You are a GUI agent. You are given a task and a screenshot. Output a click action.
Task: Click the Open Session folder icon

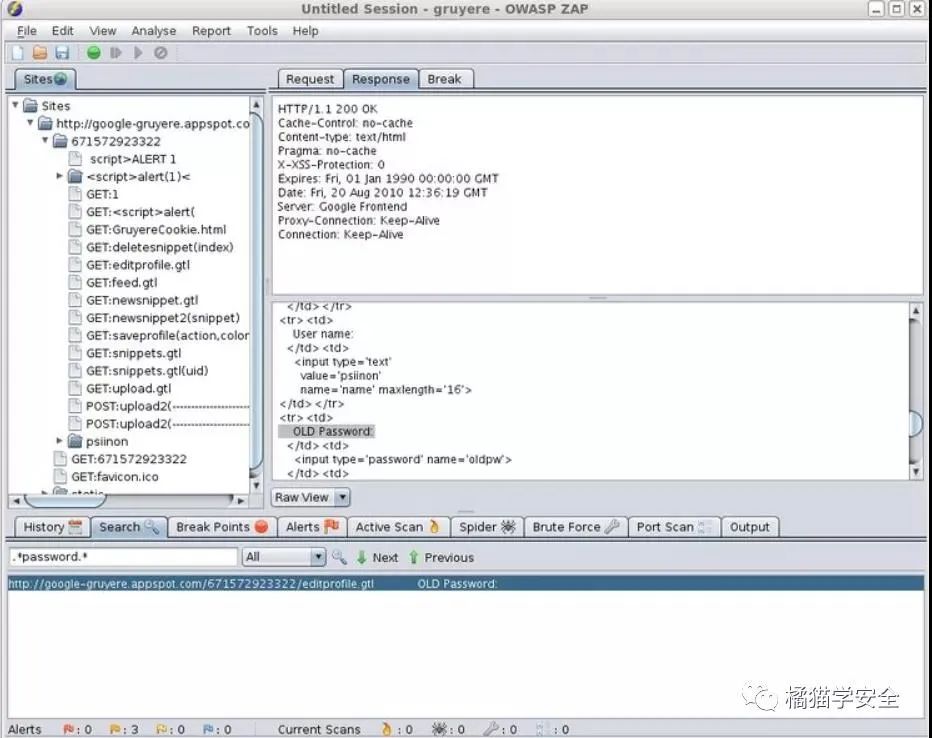click(x=40, y=53)
